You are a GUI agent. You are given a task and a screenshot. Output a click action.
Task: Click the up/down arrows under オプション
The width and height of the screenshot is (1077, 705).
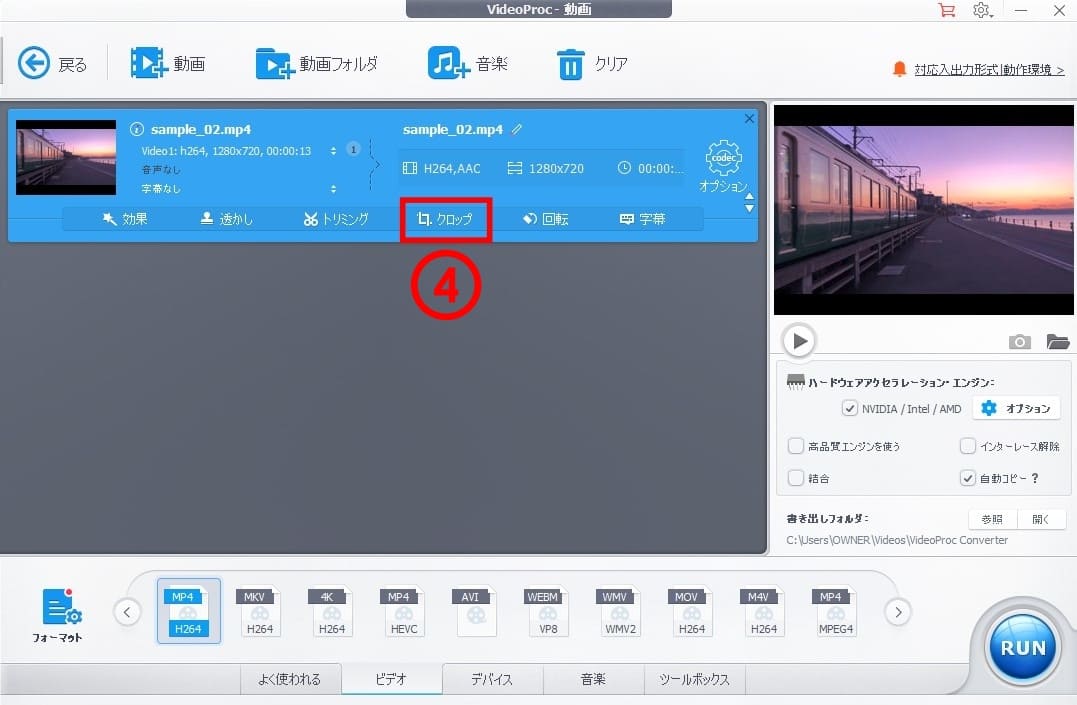click(749, 203)
